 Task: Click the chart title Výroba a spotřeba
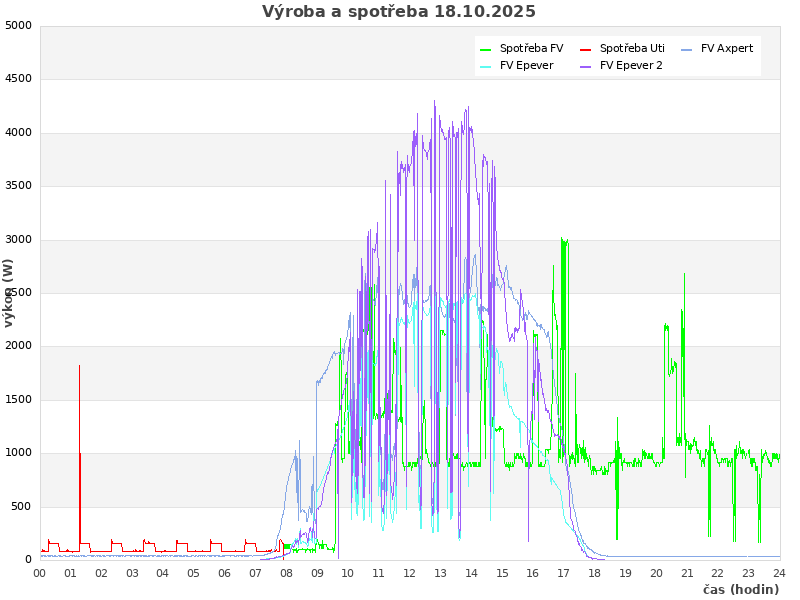coord(399,12)
